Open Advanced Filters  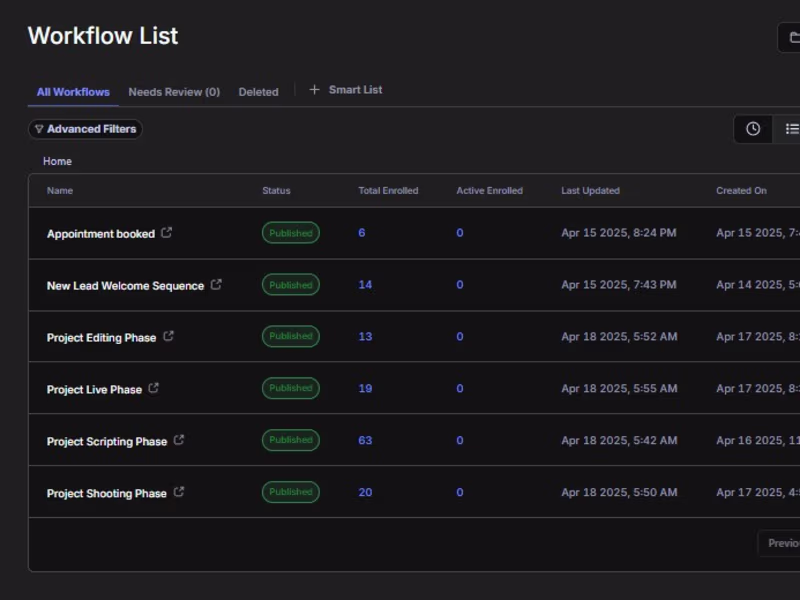(x=85, y=129)
